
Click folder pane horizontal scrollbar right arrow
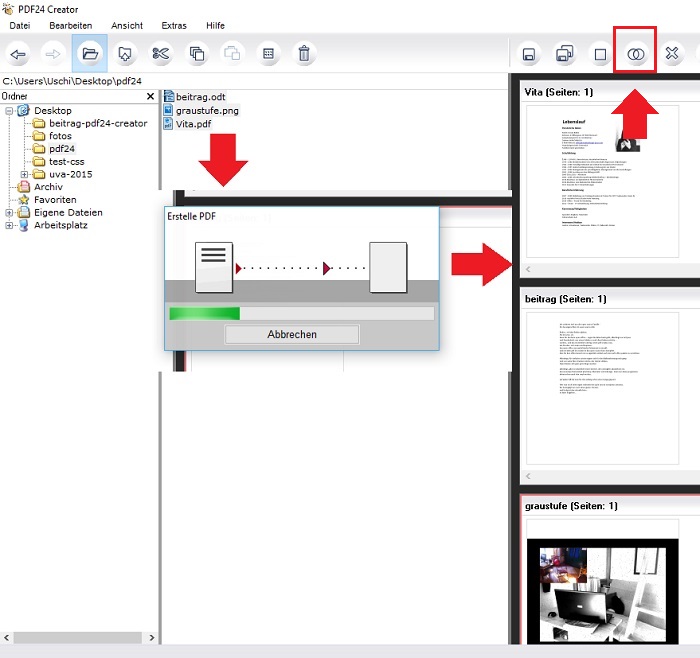(152, 637)
